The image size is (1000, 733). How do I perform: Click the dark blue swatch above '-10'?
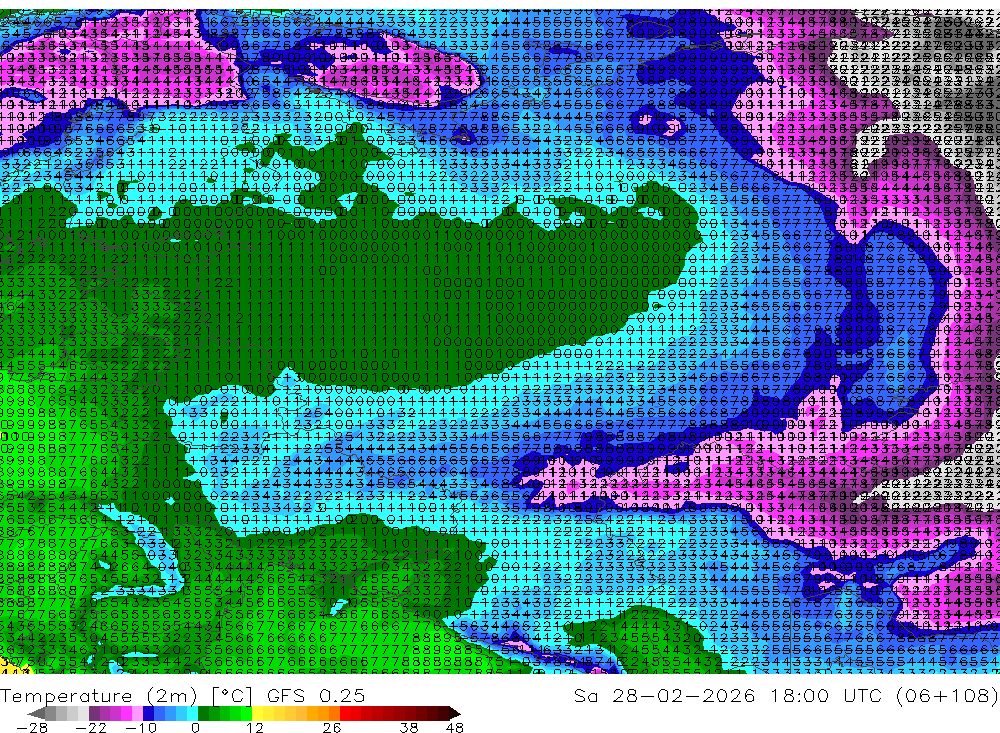pos(148,713)
